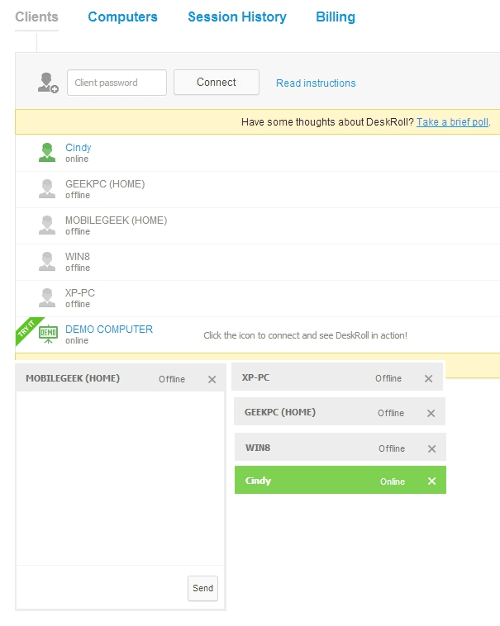
Task: Open the Session History tab
Action: (237, 17)
